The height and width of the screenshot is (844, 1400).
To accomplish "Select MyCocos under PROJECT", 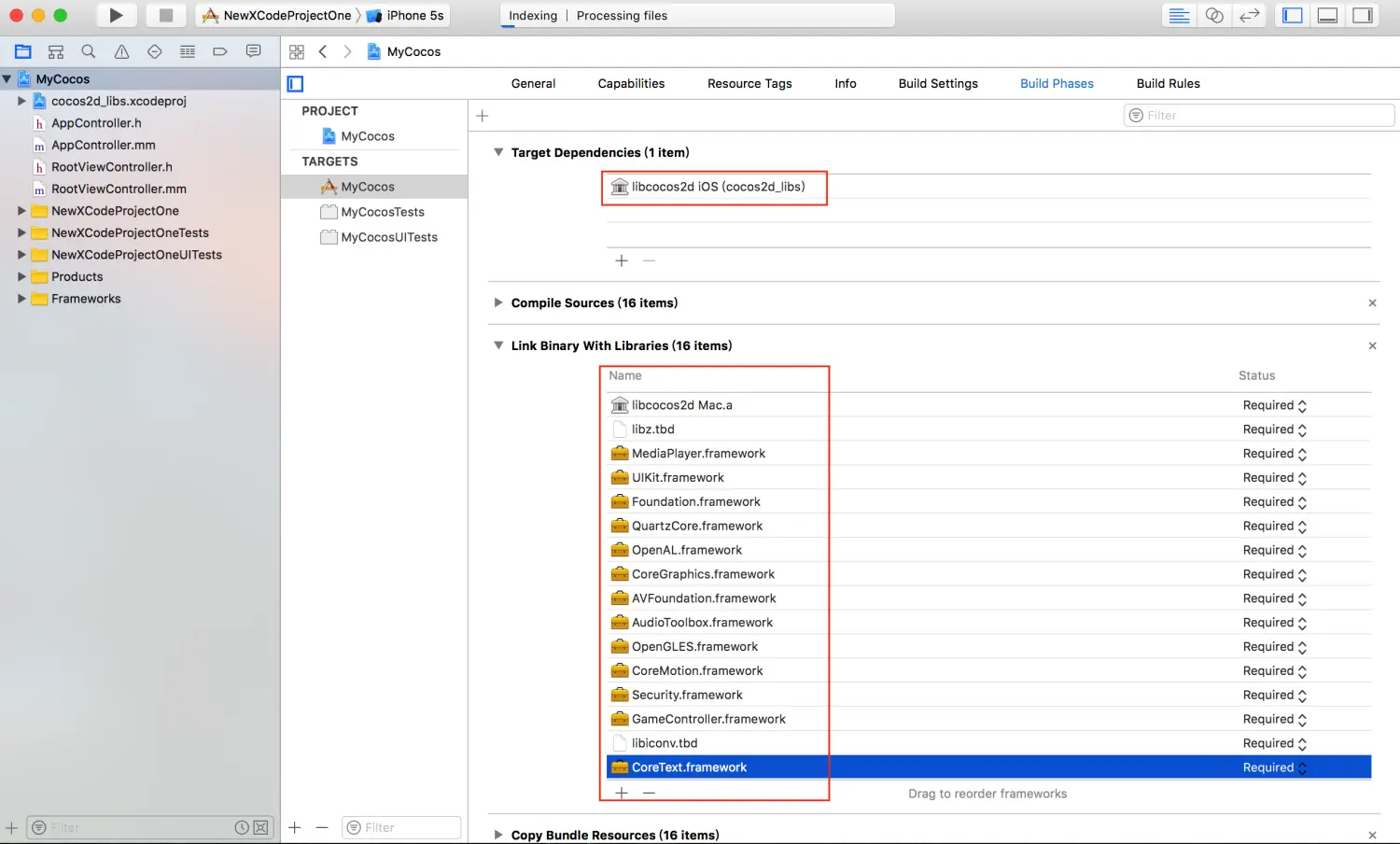I will pyautogui.click(x=358, y=136).
